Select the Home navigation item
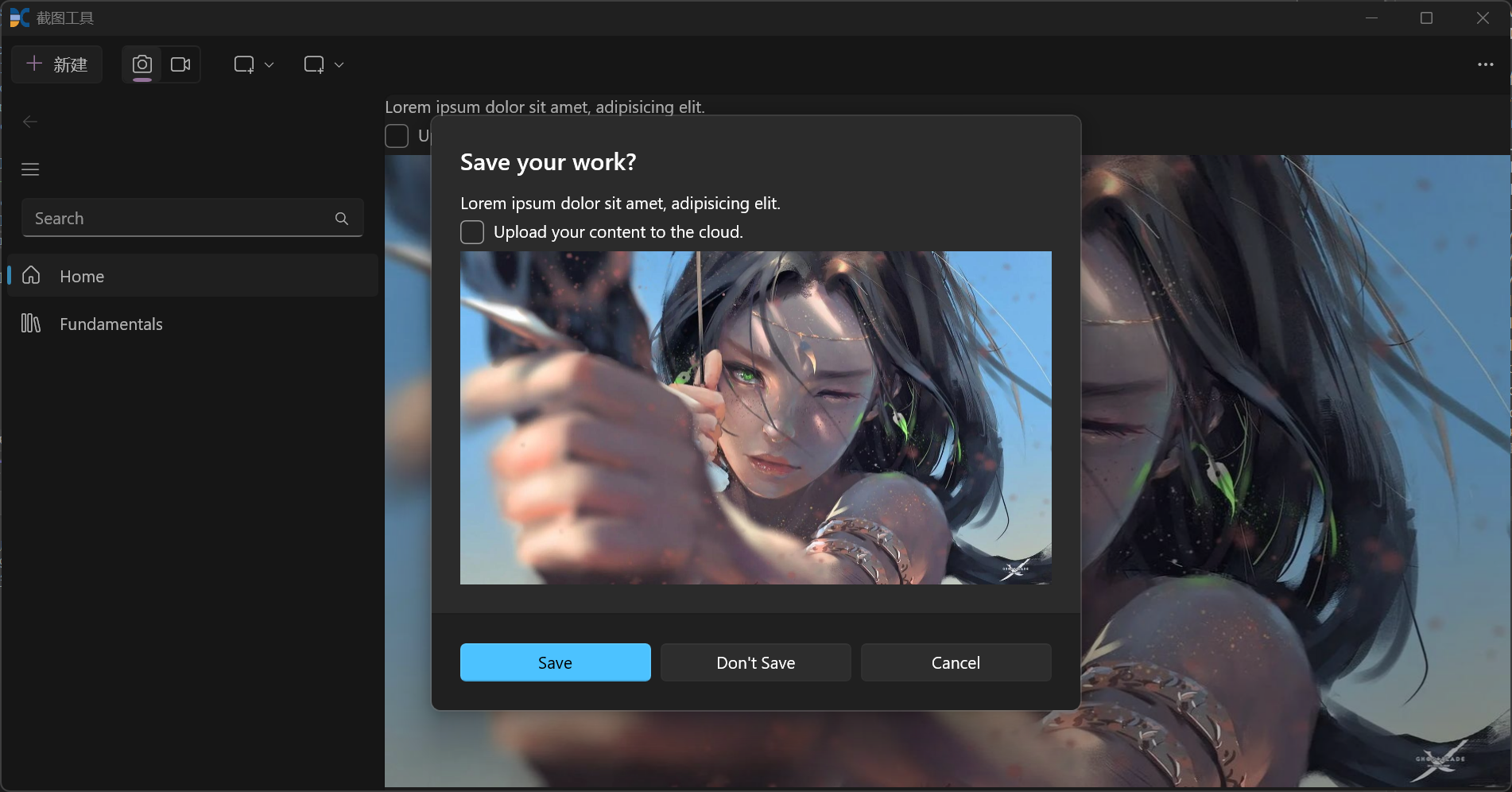1512x792 pixels. click(192, 276)
